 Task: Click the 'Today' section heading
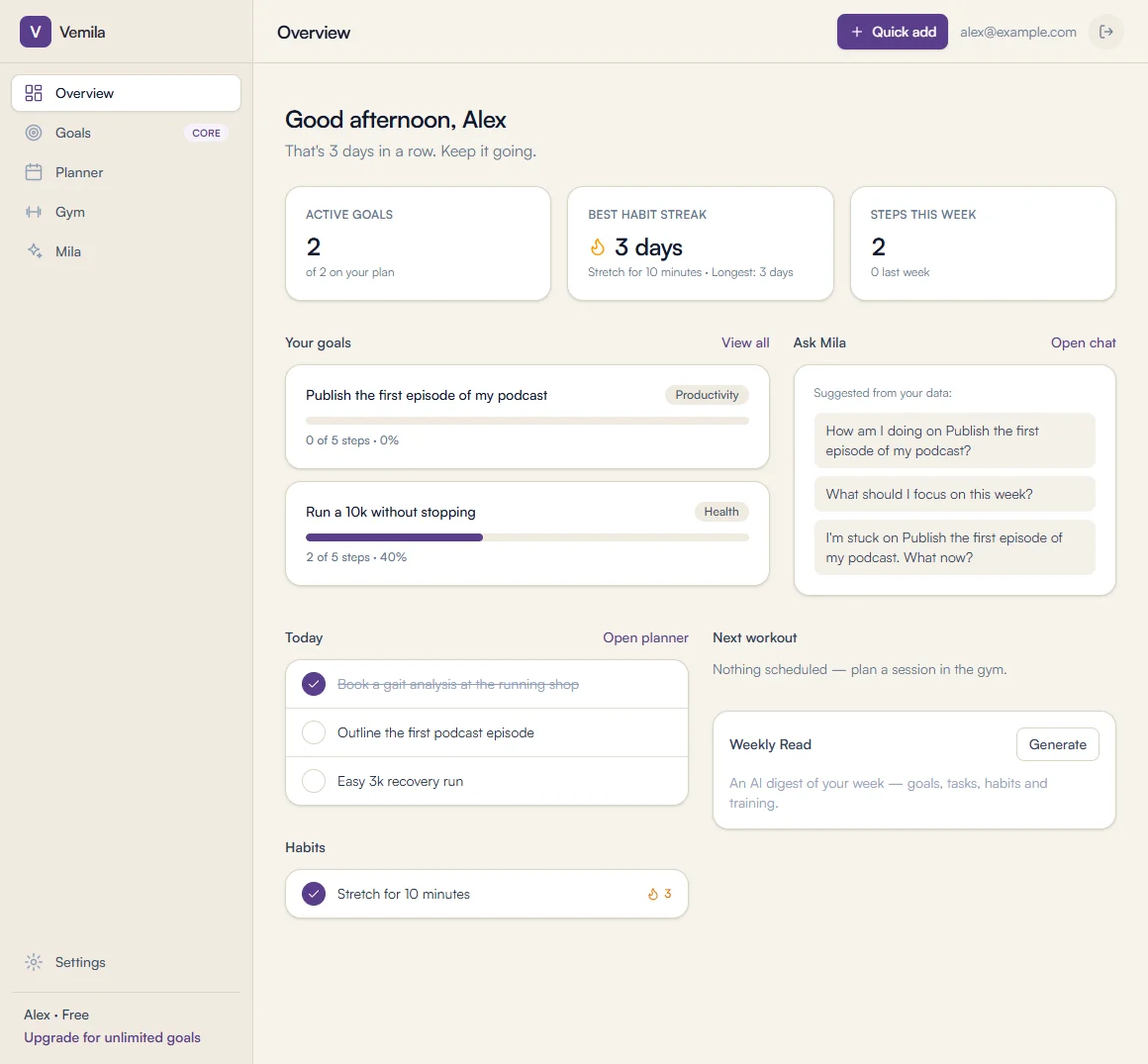click(304, 637)
